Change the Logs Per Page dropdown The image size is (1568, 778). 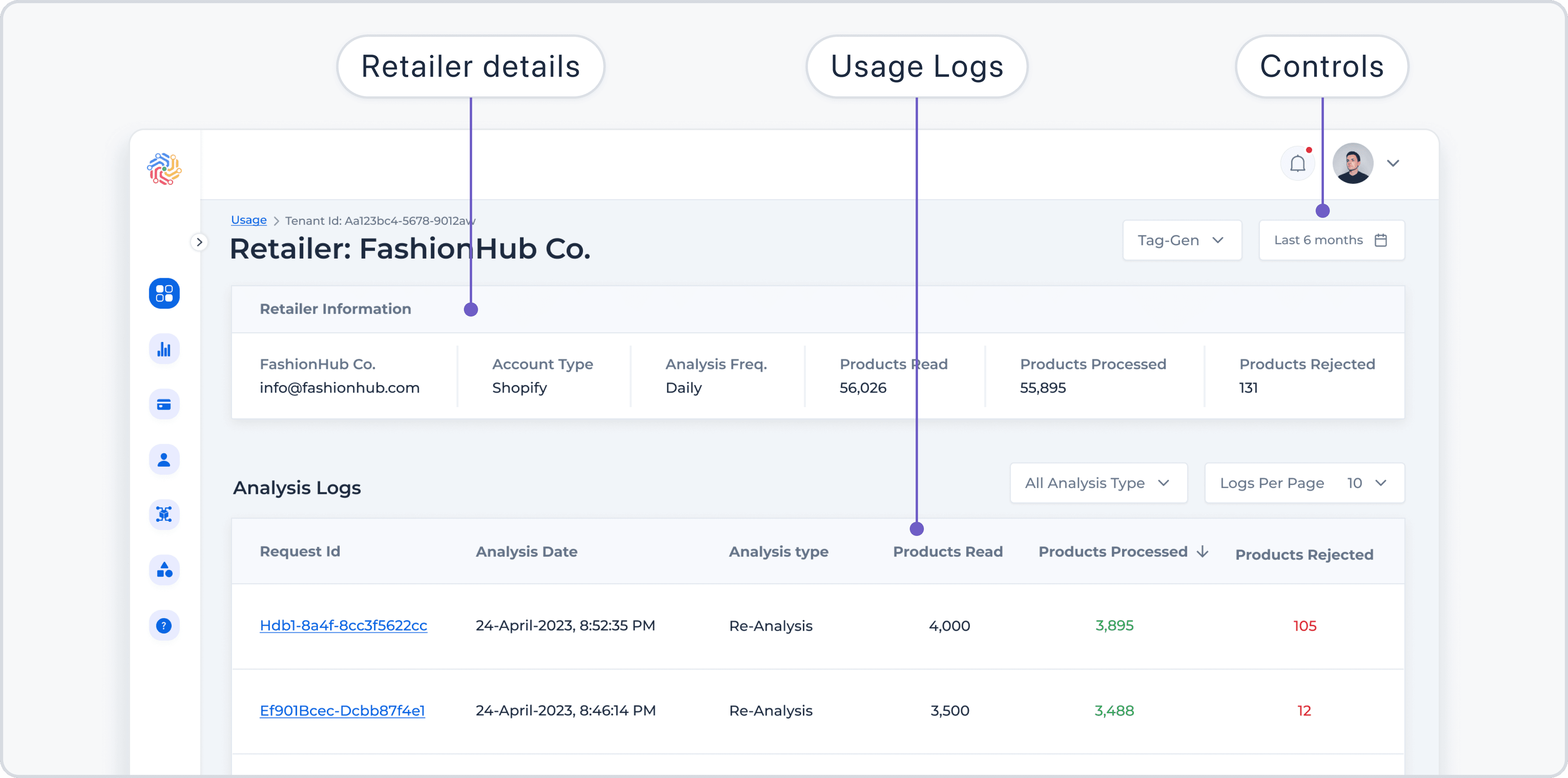point(1304,483)
